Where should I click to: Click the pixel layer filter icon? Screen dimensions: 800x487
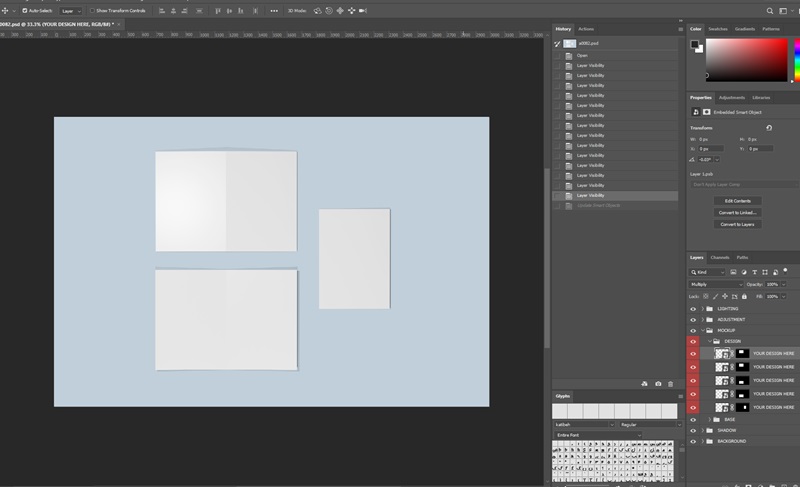tap(733, 272)
